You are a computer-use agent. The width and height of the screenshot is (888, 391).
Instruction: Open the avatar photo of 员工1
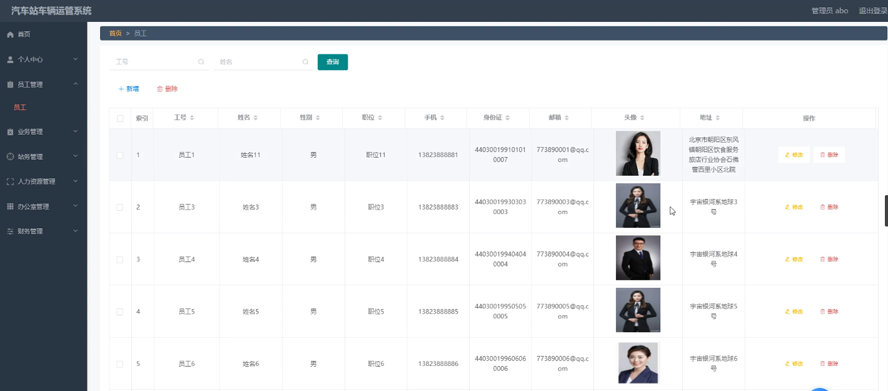[638, 154]
